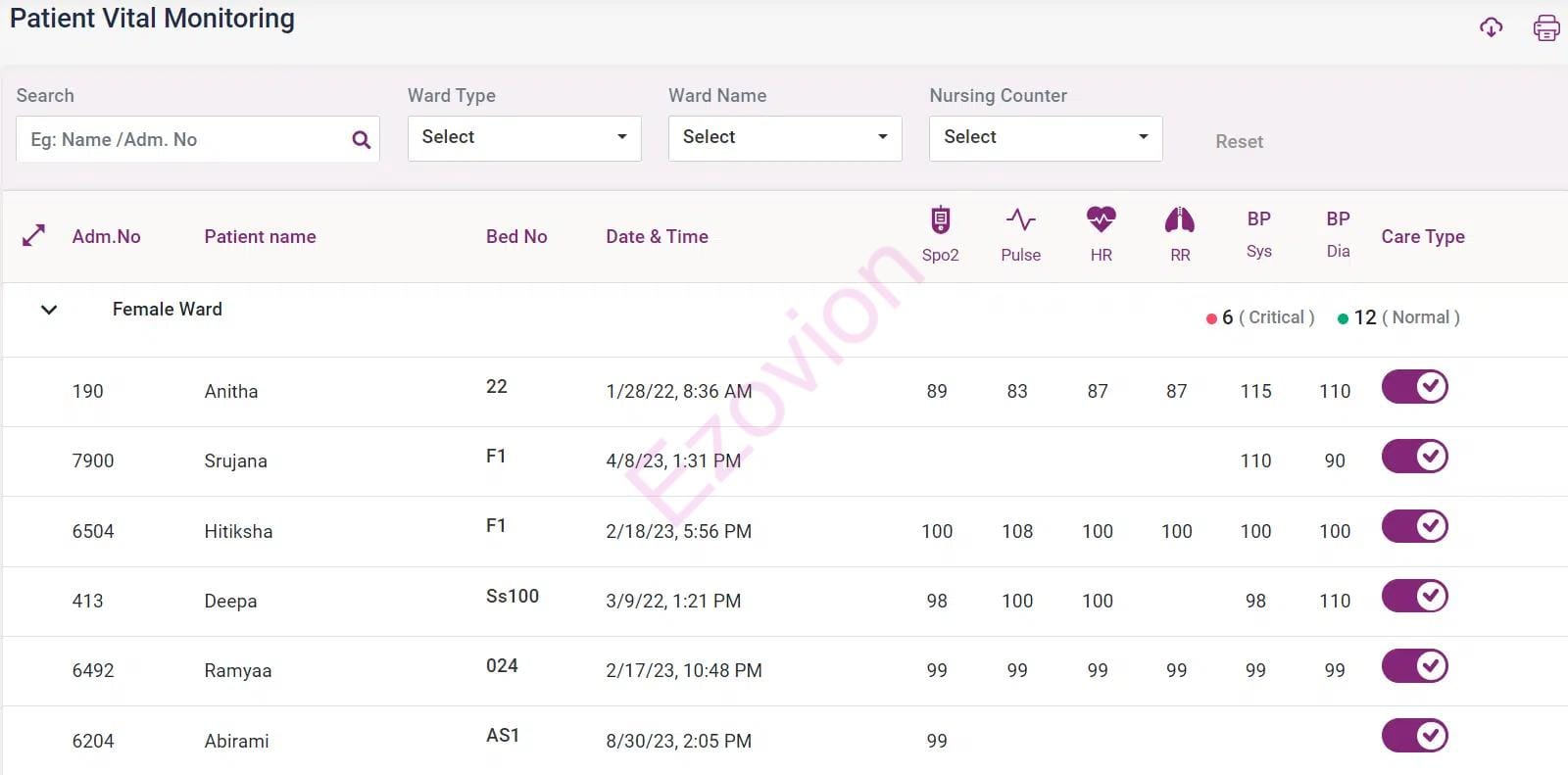
Task: Sort by Date & Time column header
Action: coord(657,237)
